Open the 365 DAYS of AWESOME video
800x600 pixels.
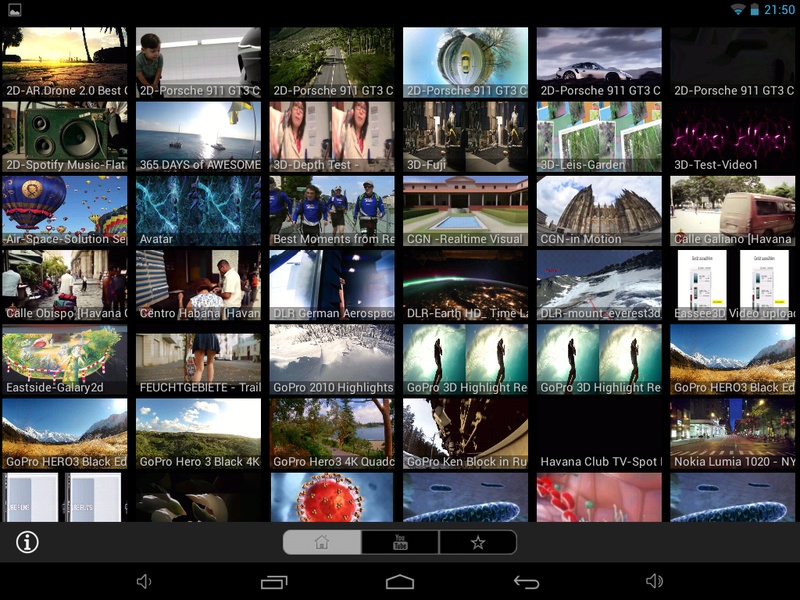[x=198, y=137]
